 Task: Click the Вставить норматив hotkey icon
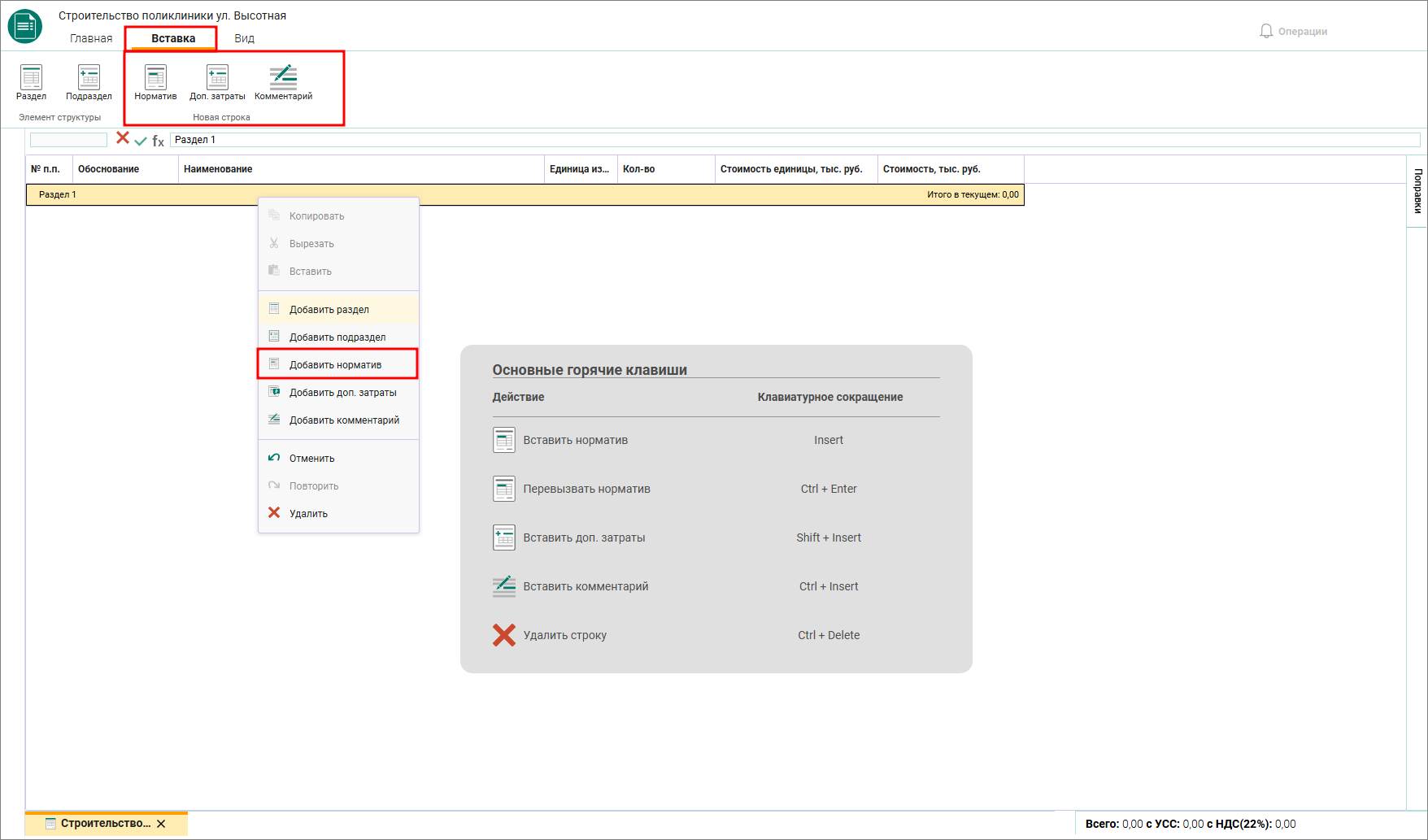coord(504,440)
